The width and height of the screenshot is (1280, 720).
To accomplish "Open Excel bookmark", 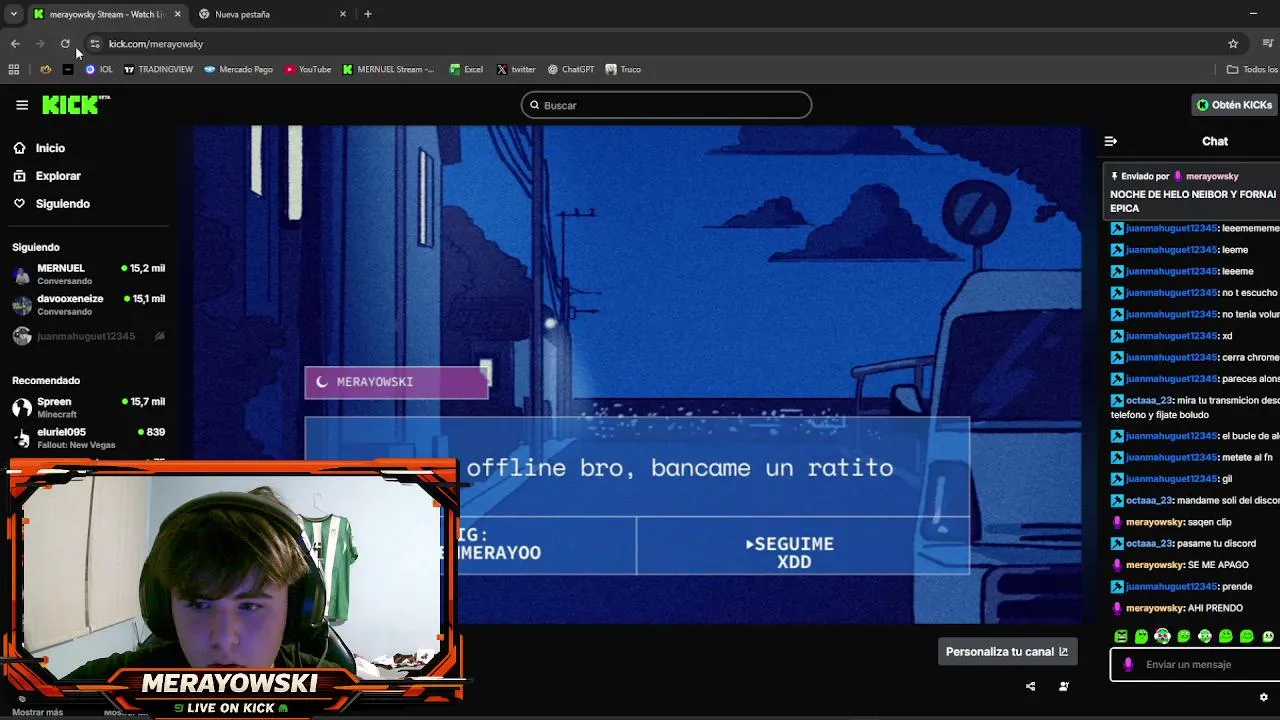I will pos(466,69).
